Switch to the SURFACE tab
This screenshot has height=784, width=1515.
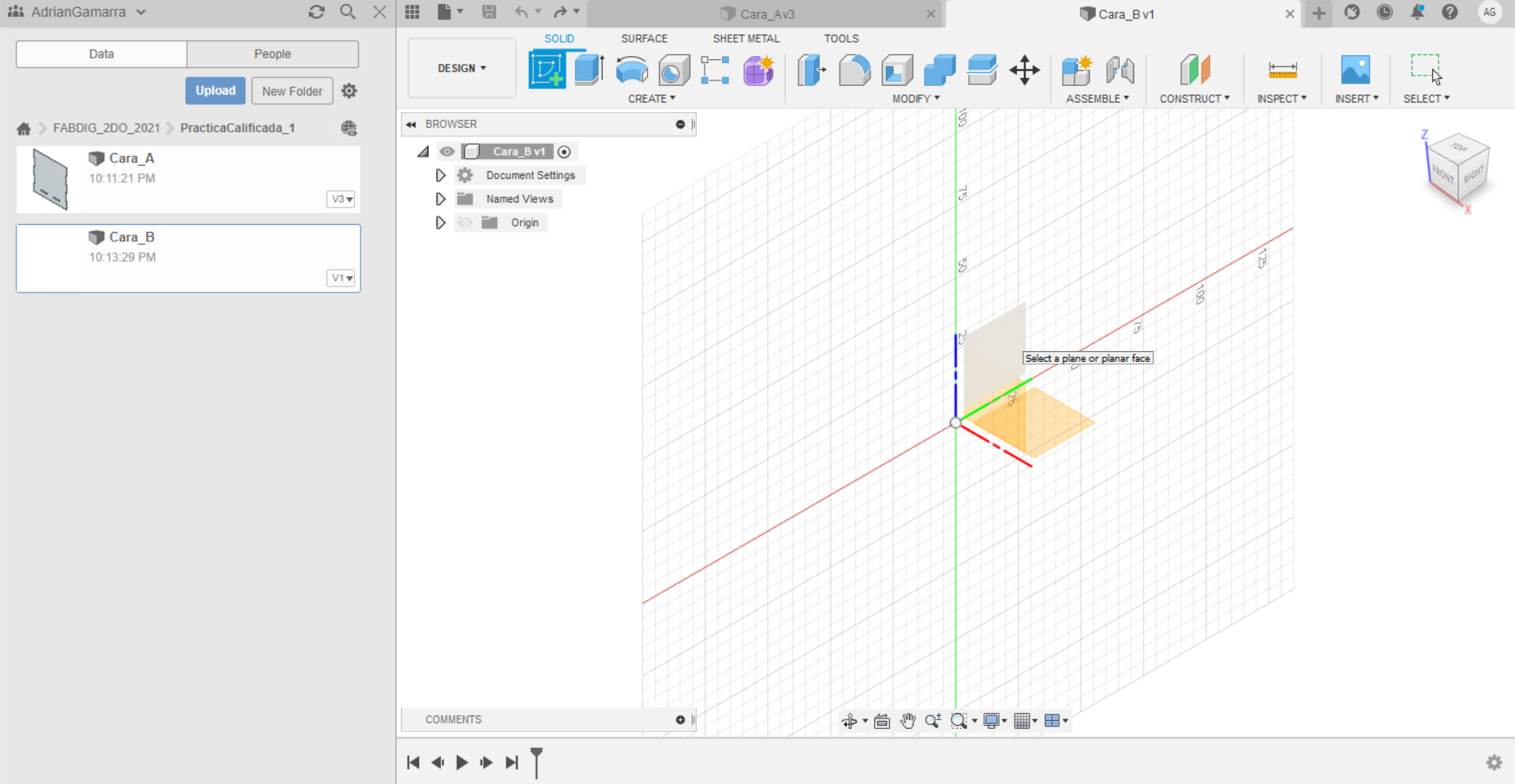[644, 38]
